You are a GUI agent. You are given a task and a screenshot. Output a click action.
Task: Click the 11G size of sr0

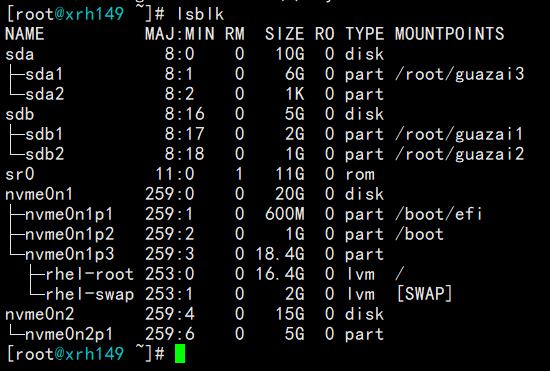coord(290,174)
